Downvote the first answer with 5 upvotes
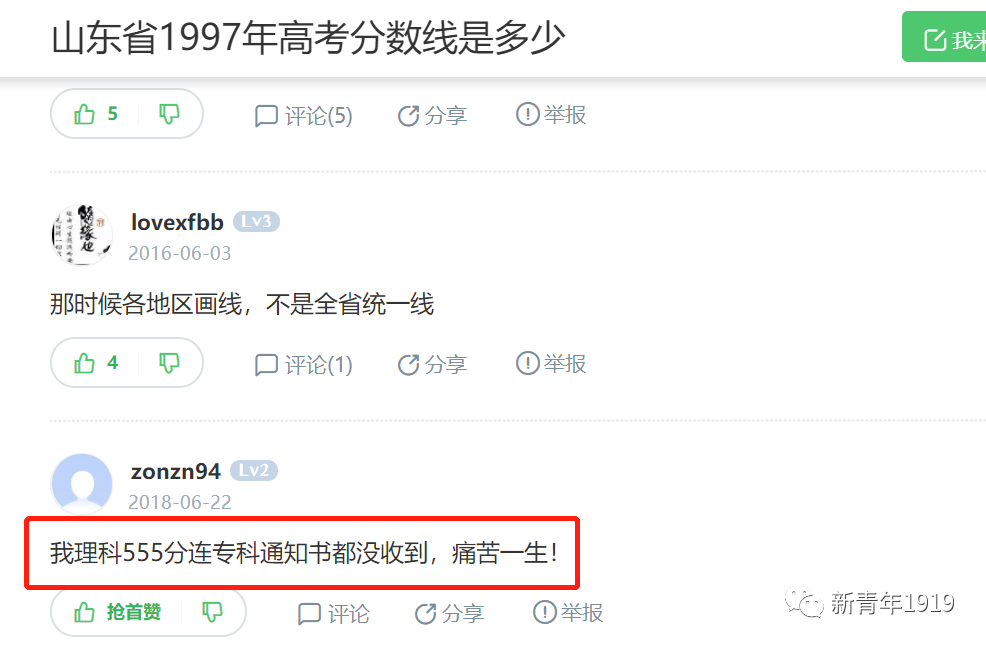 169,114
